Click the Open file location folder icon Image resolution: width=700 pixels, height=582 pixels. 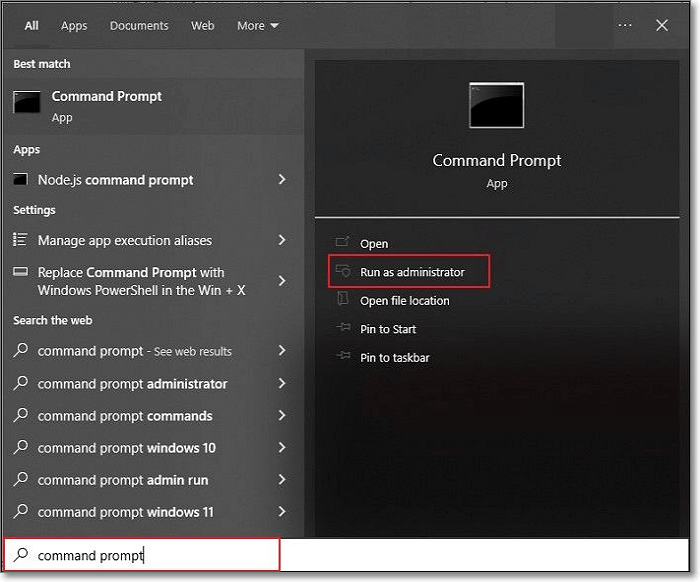click(343, 301)
